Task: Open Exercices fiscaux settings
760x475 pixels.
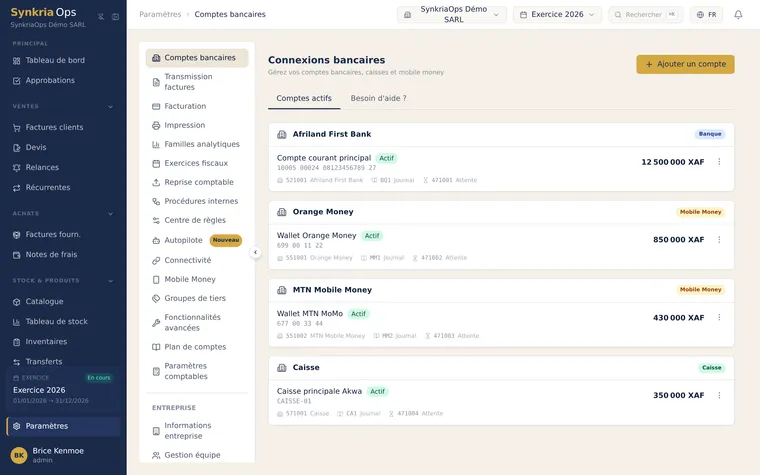Action: [197, 163]
